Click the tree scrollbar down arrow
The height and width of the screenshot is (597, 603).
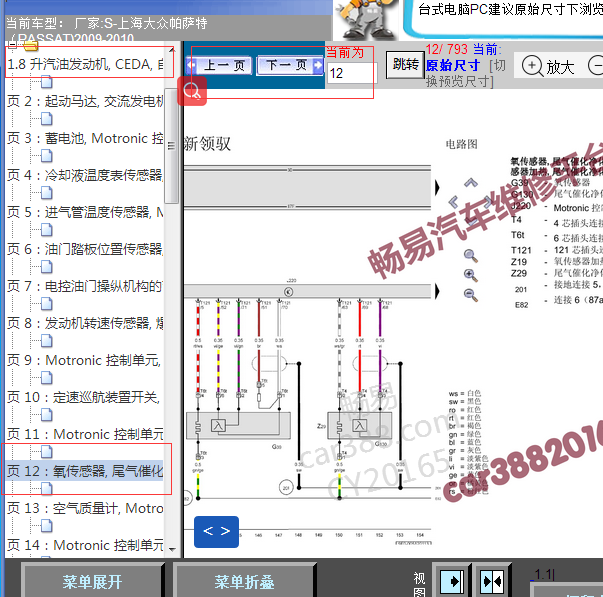[x=172, y=550]
